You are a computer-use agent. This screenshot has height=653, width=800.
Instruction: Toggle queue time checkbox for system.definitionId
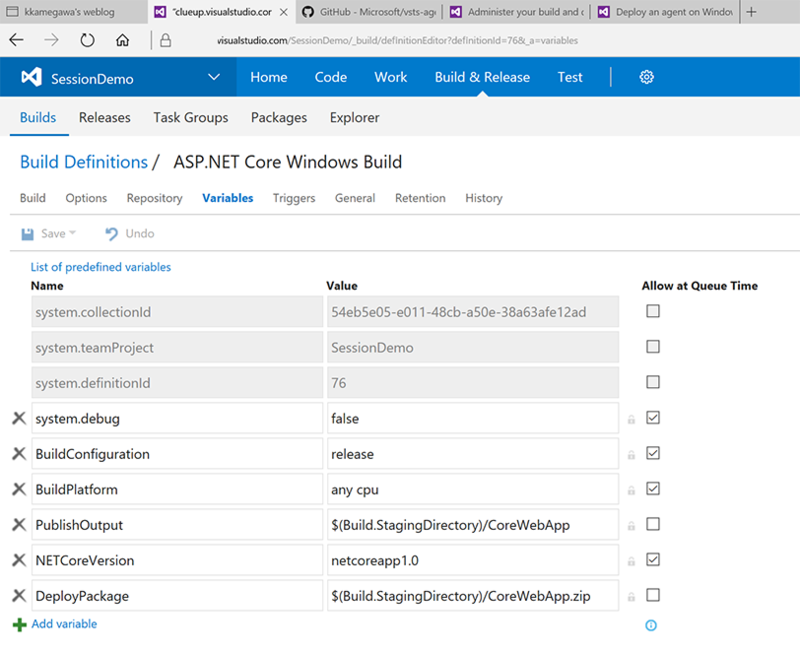[x=653, y=382]
